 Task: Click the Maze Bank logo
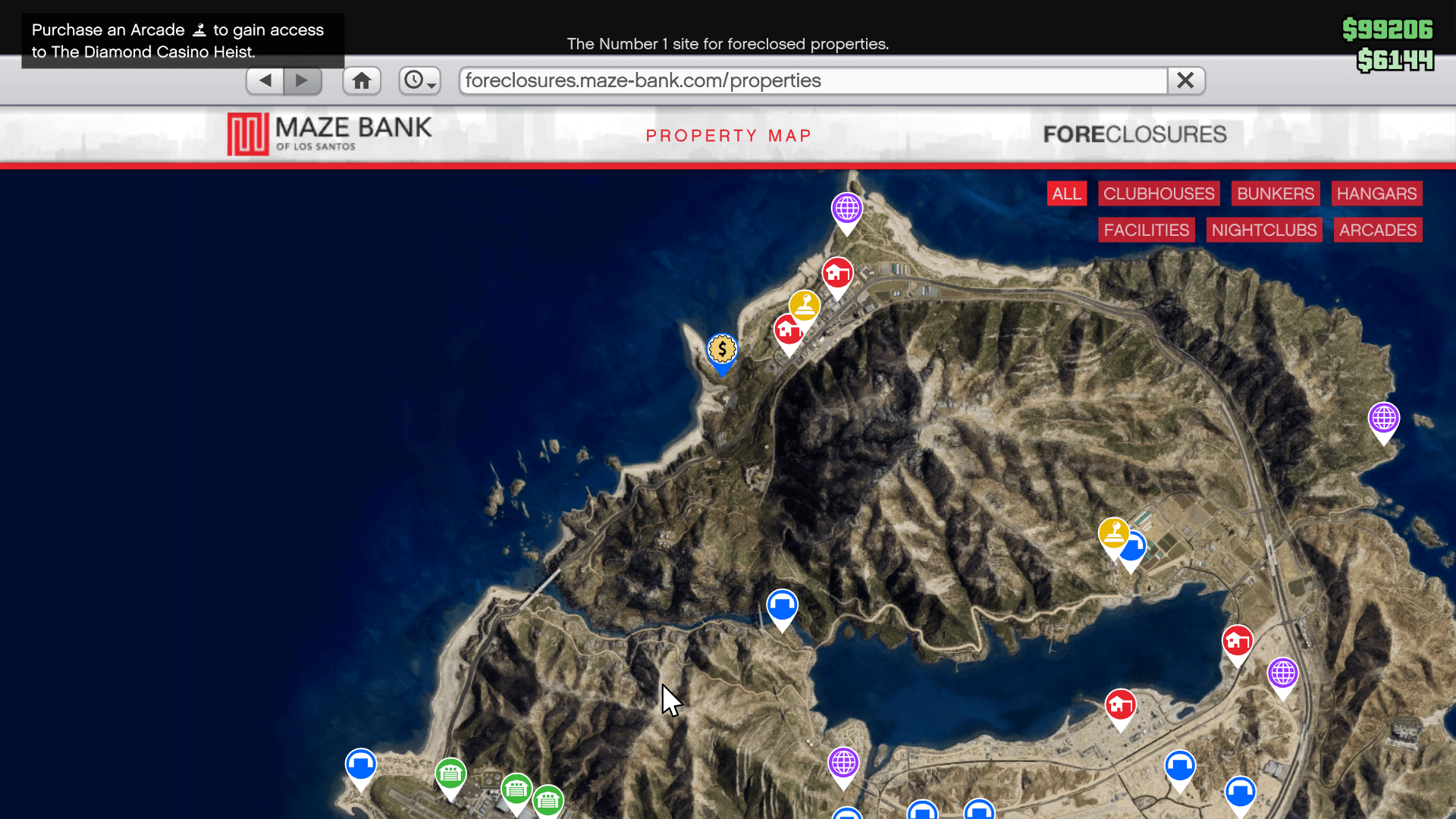coord(330,134)
